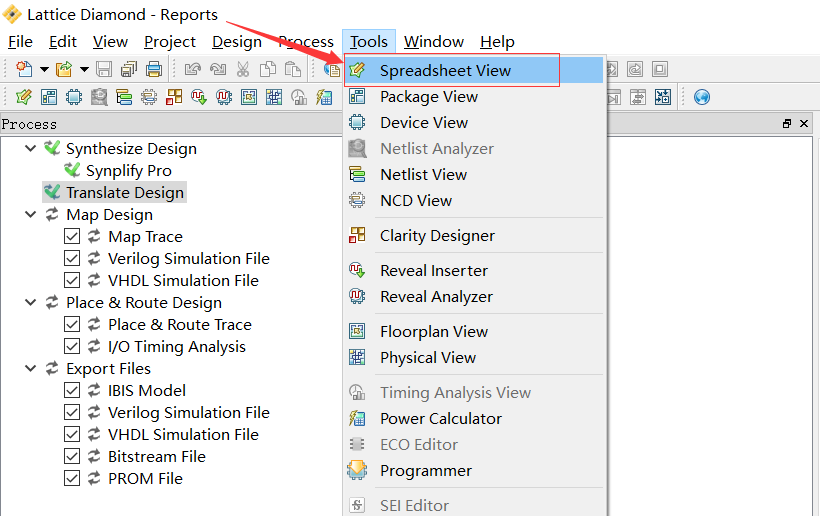
Task: Choose Clarity Designer in the Tools menu
Action: (x=474, y=235)
